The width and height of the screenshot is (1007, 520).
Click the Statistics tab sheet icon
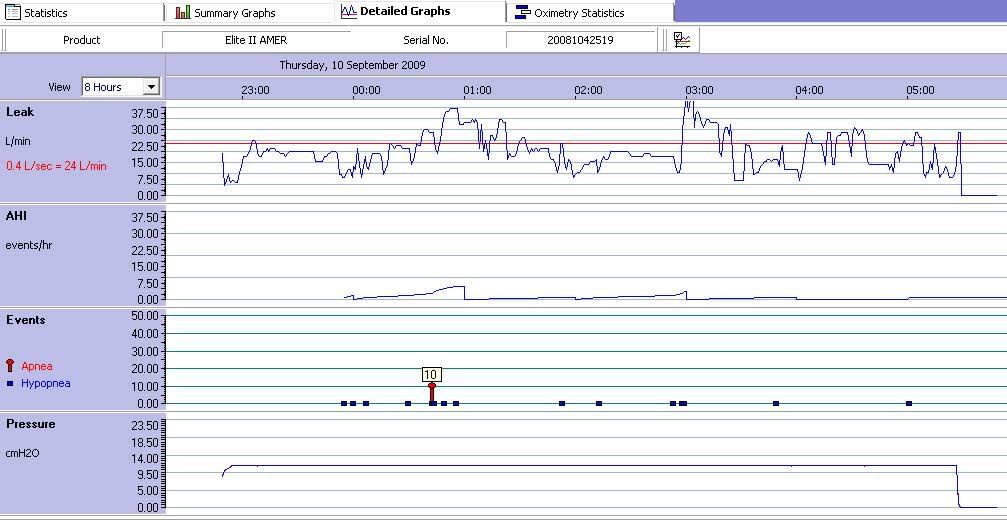[x=13, y=13]
